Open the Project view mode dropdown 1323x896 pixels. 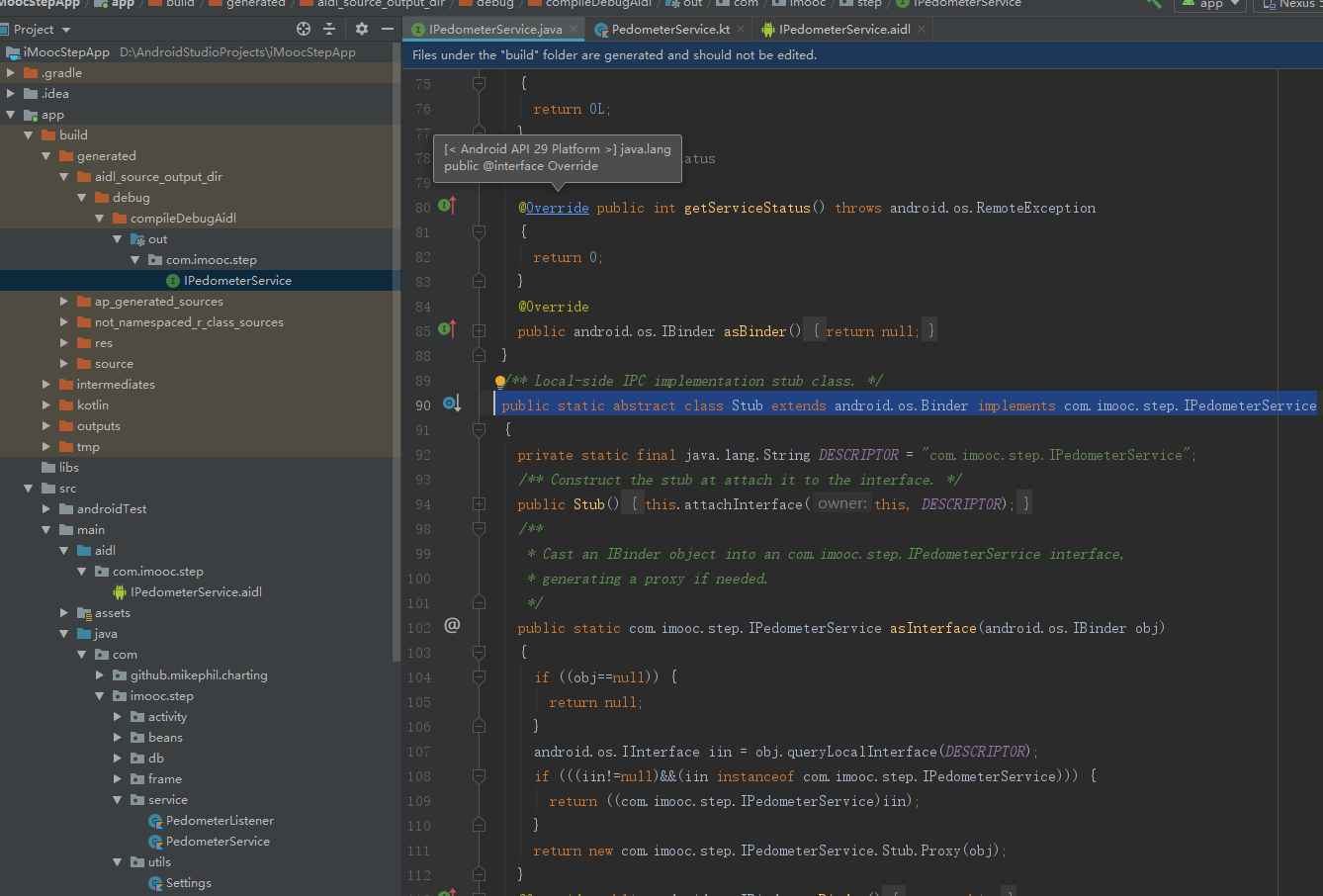click(39, 29)
